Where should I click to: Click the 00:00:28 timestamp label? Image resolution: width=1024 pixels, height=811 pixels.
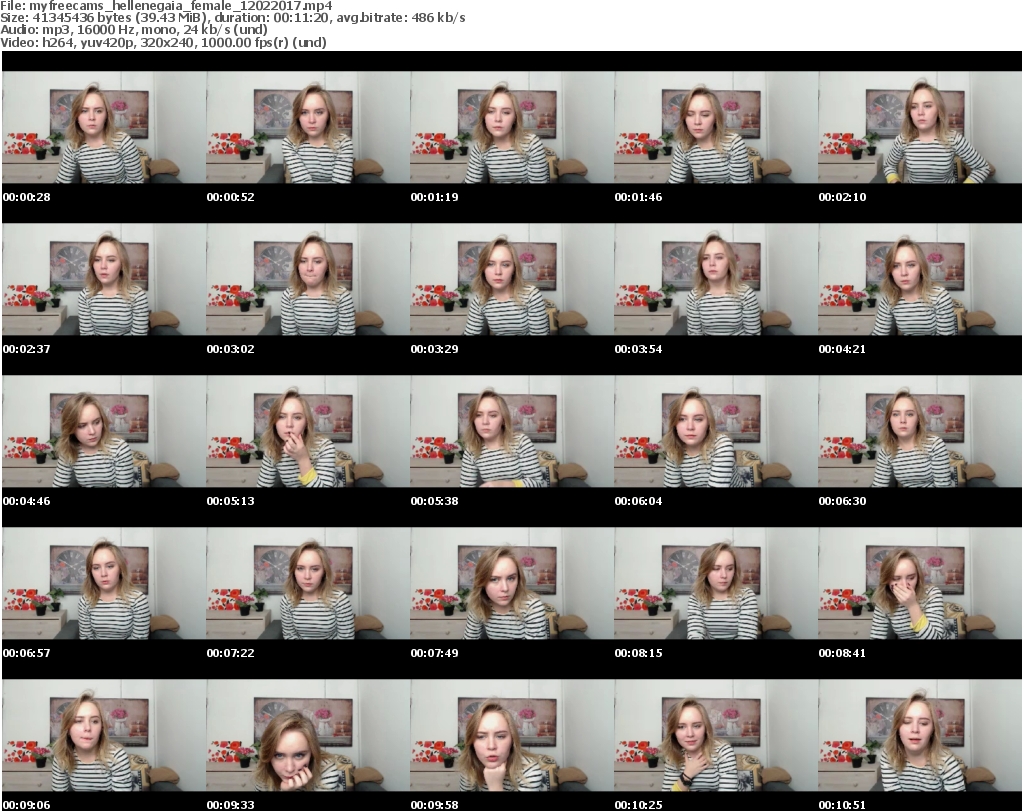pos(27,197)
